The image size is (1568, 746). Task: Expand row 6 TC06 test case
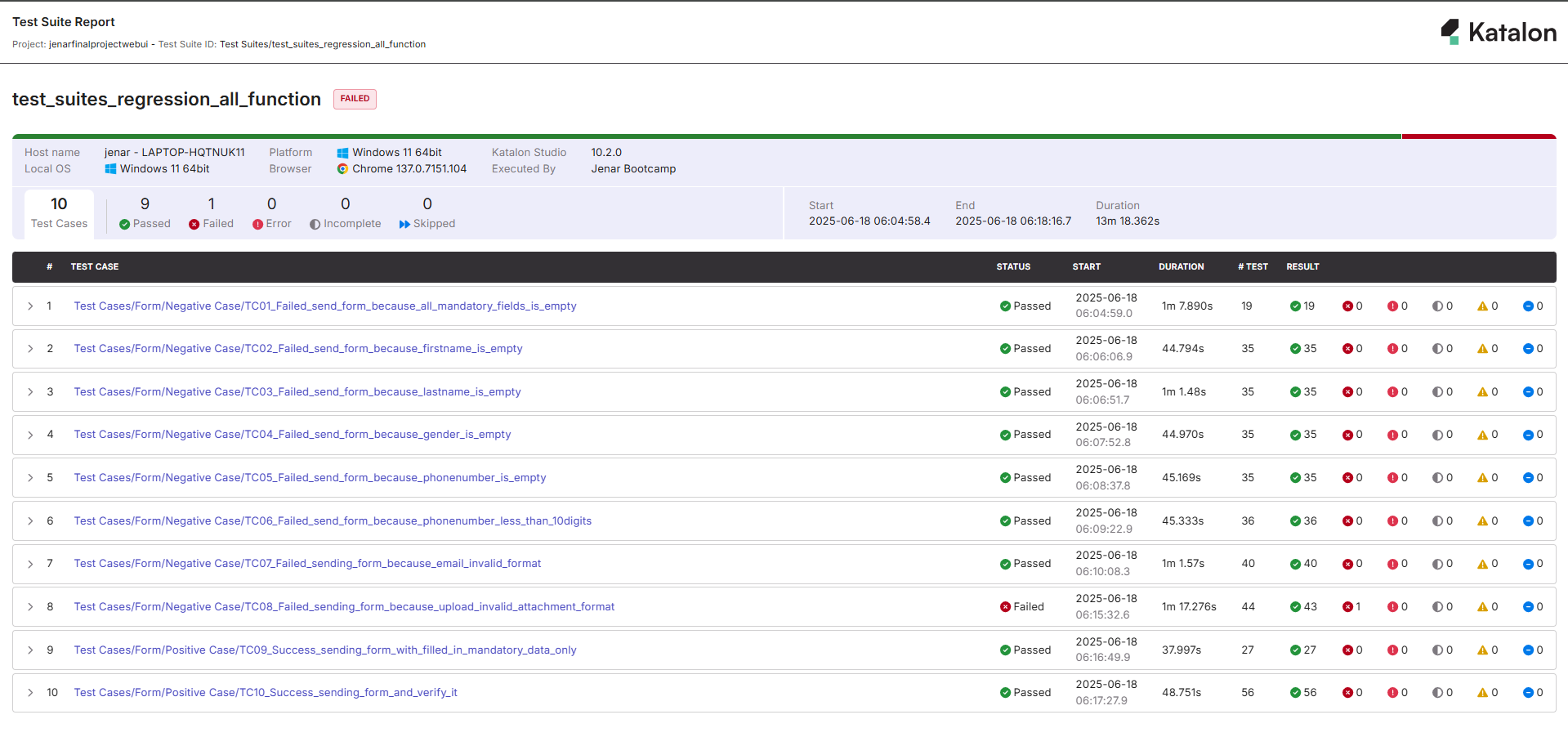click(30, 521)
